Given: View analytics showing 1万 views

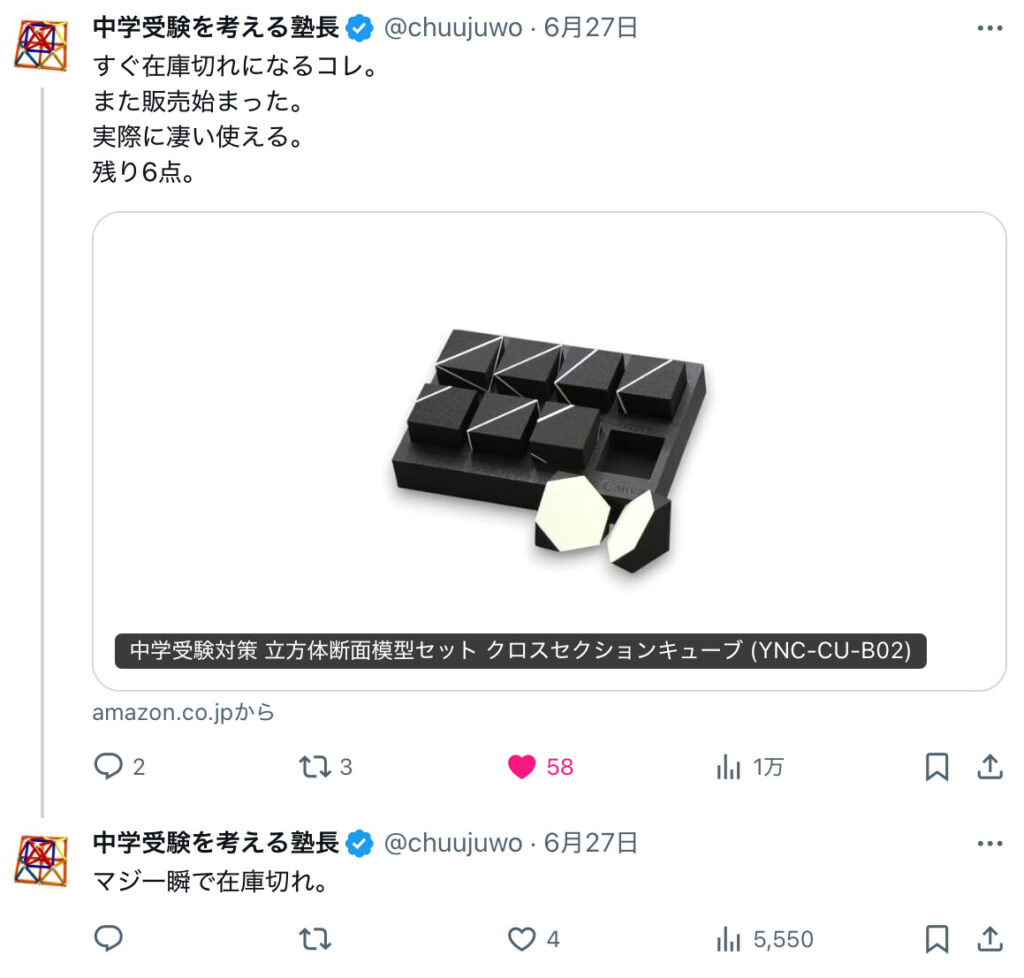Looking at the screenshot, I should [749, 766].
